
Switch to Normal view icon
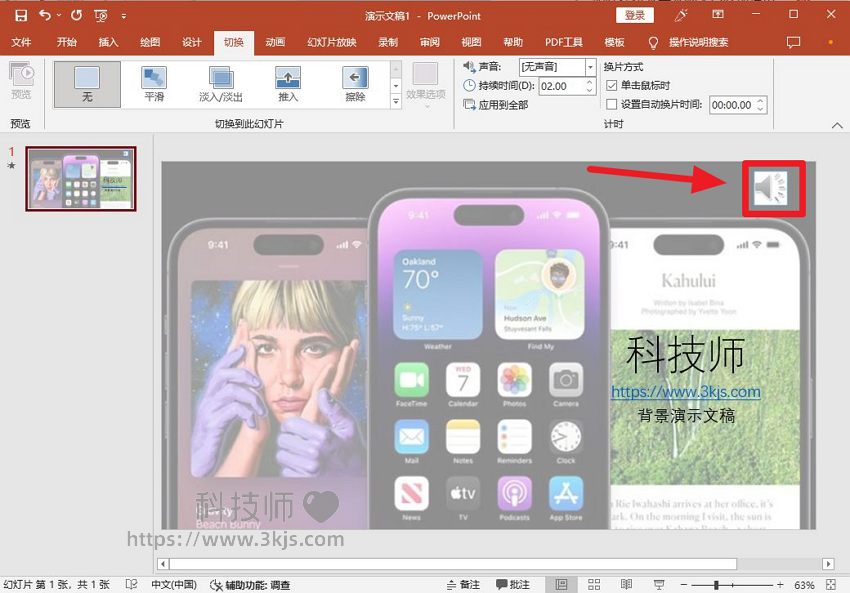[x=562, y=584]
